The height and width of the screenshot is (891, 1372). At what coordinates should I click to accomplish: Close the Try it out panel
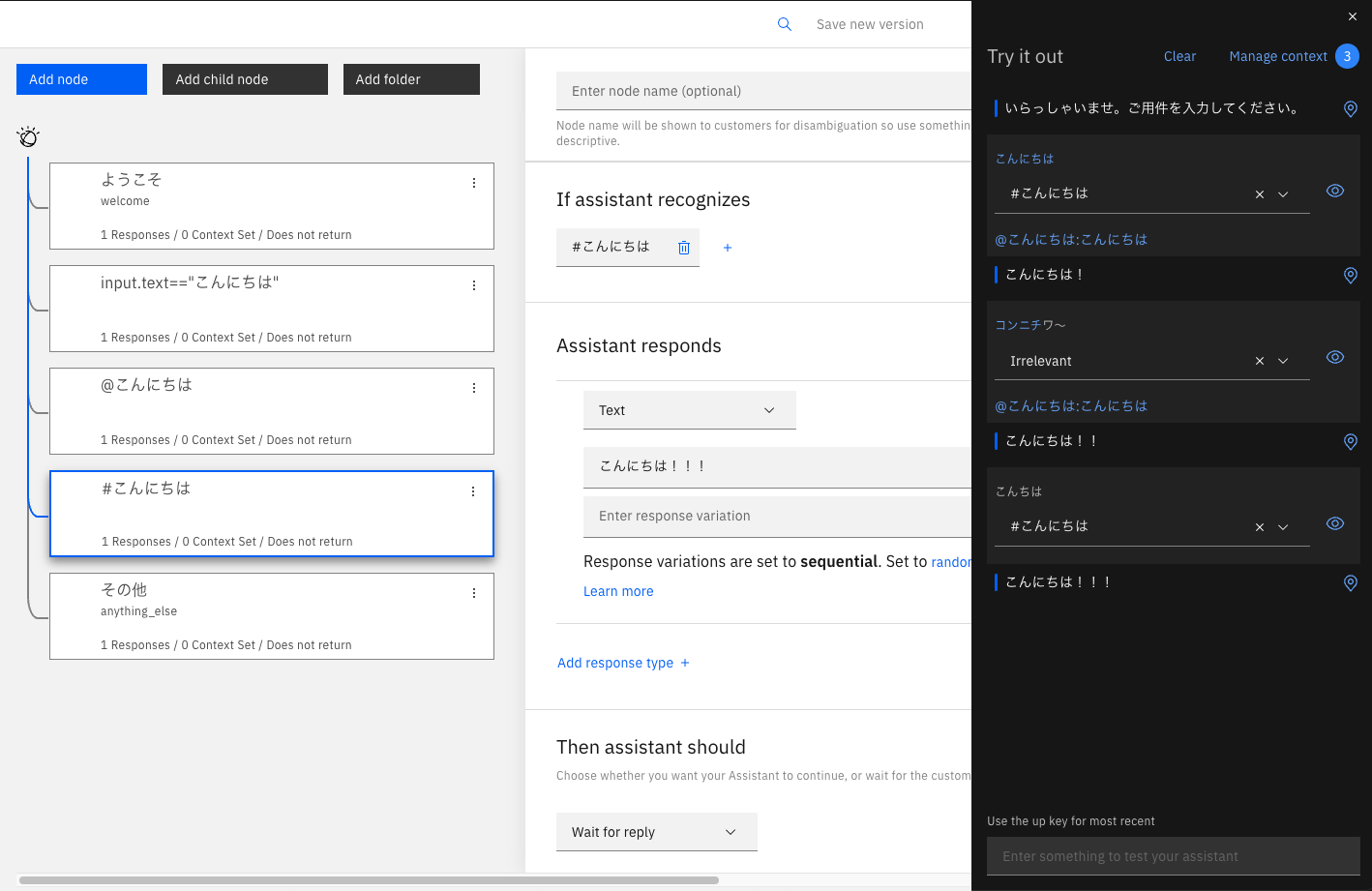click(1353, 16)
